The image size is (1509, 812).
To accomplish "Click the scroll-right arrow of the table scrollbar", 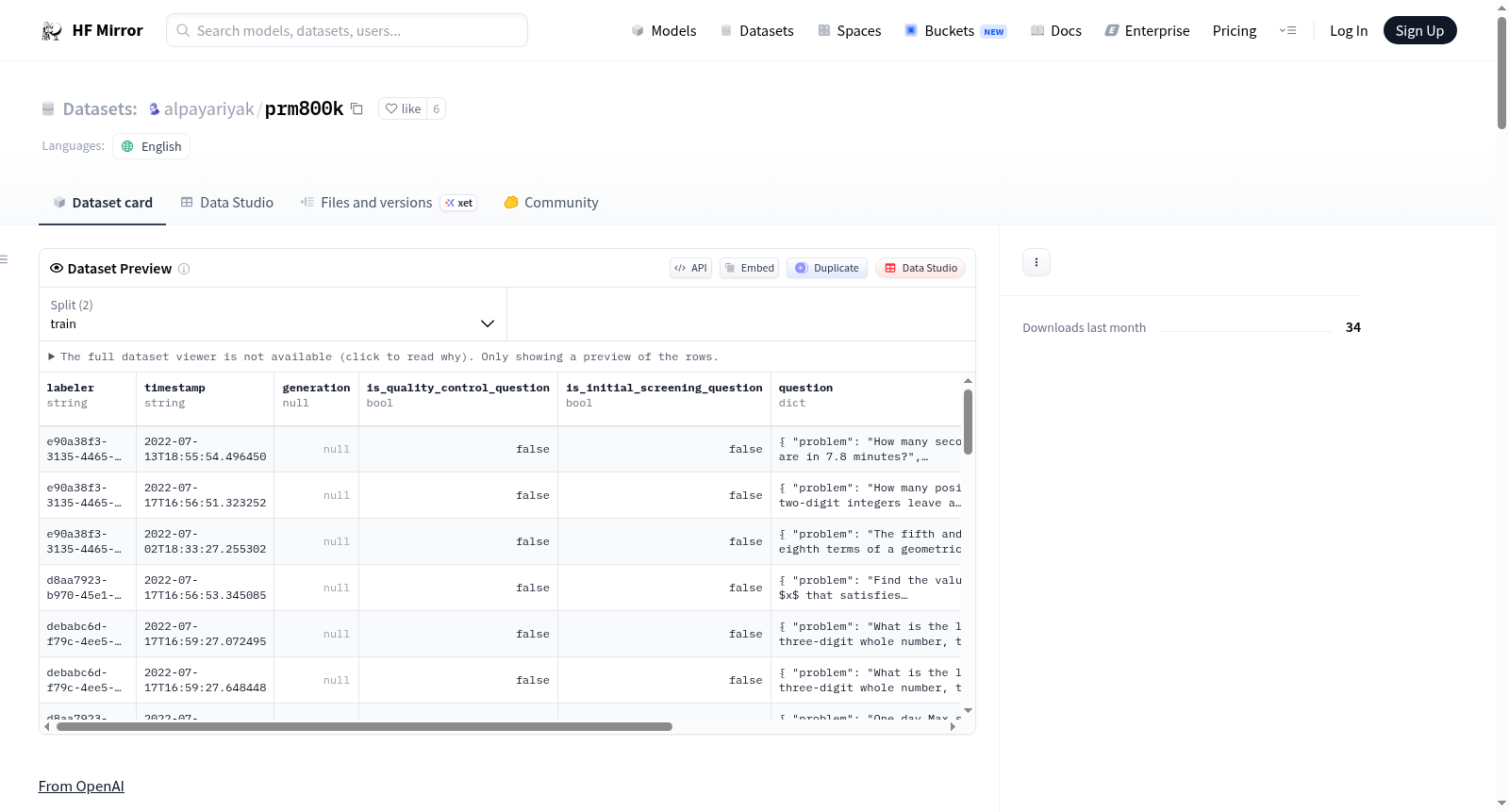I will tap(953, 727).
